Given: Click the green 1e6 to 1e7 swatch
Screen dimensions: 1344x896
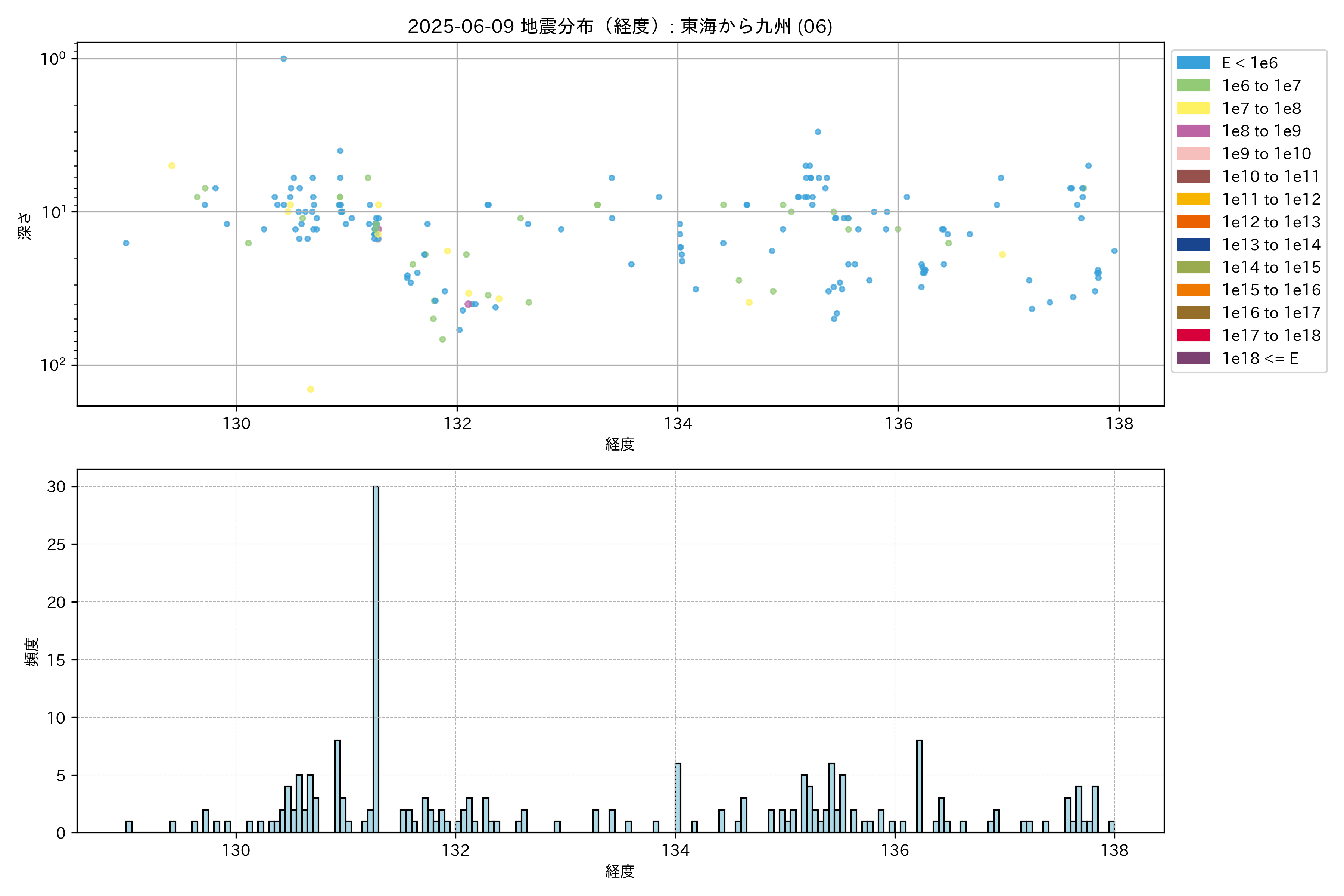Looking at the screenshot, I should coord(1193,86).
